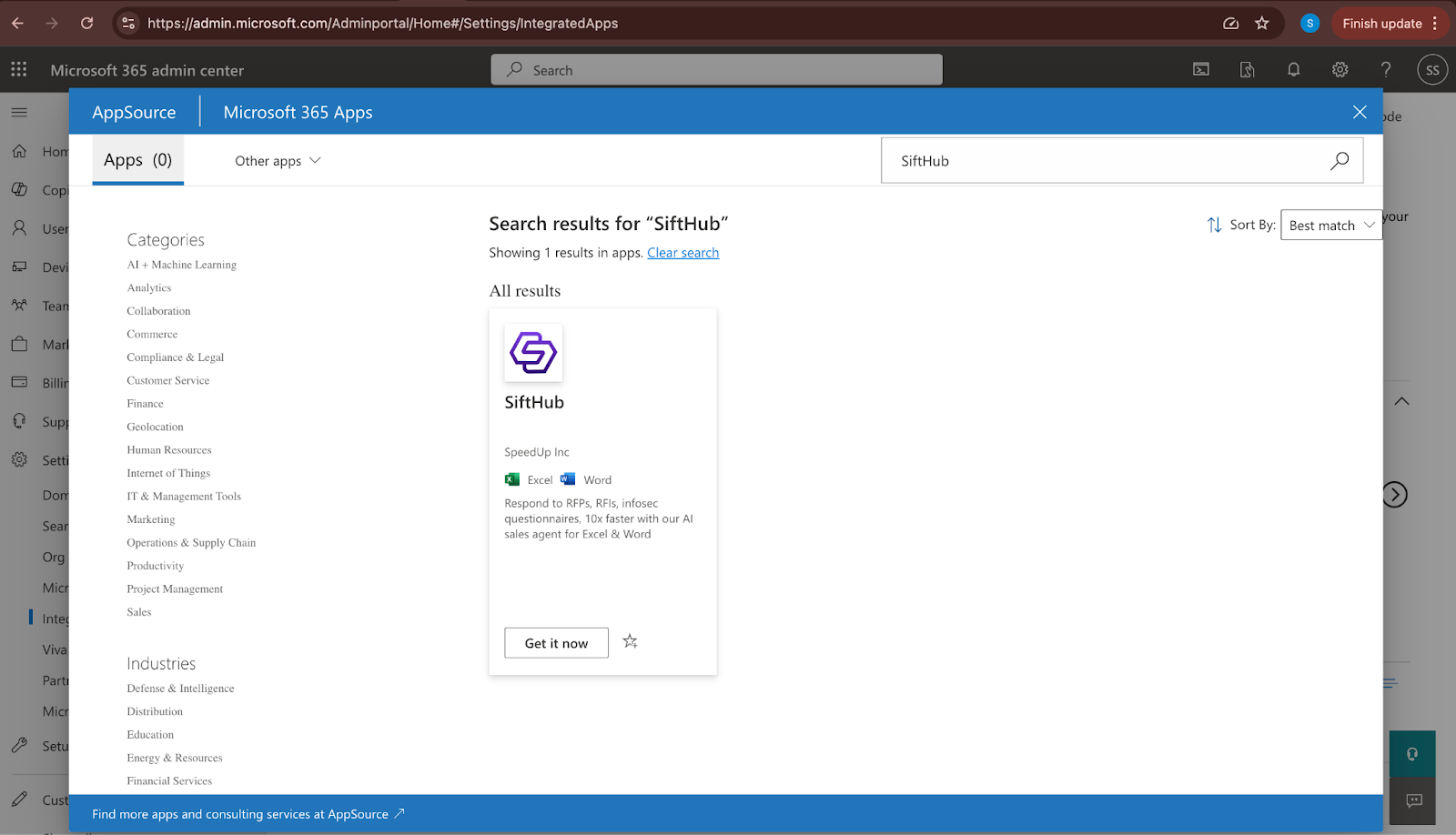Switch to the AppSource header tab
1456x835 pixels.
pyautogui.click(x=134, y=113)
